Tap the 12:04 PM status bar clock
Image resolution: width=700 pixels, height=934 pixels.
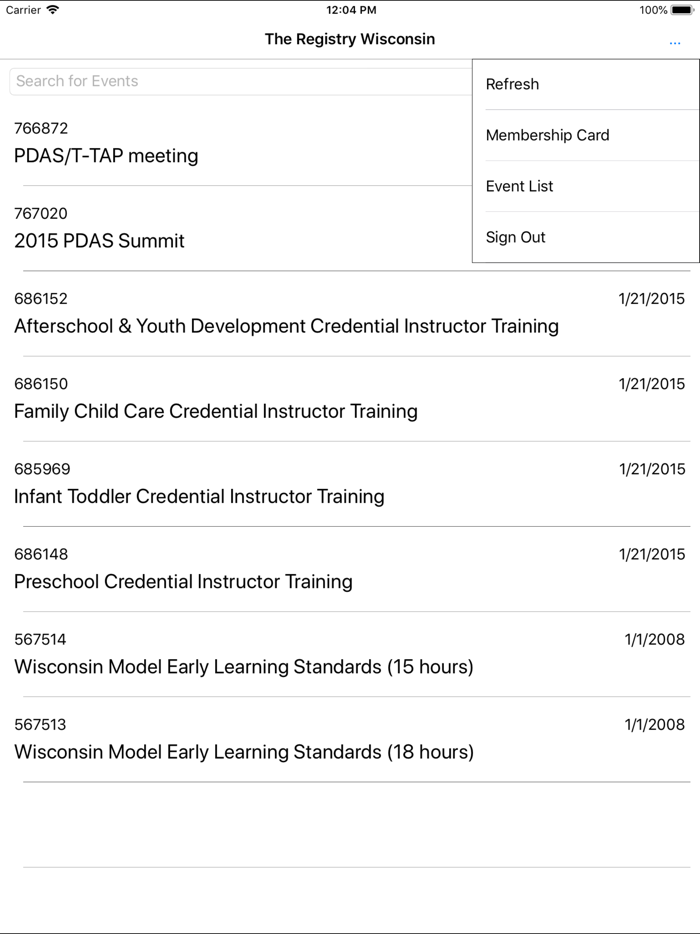[351, 10]
